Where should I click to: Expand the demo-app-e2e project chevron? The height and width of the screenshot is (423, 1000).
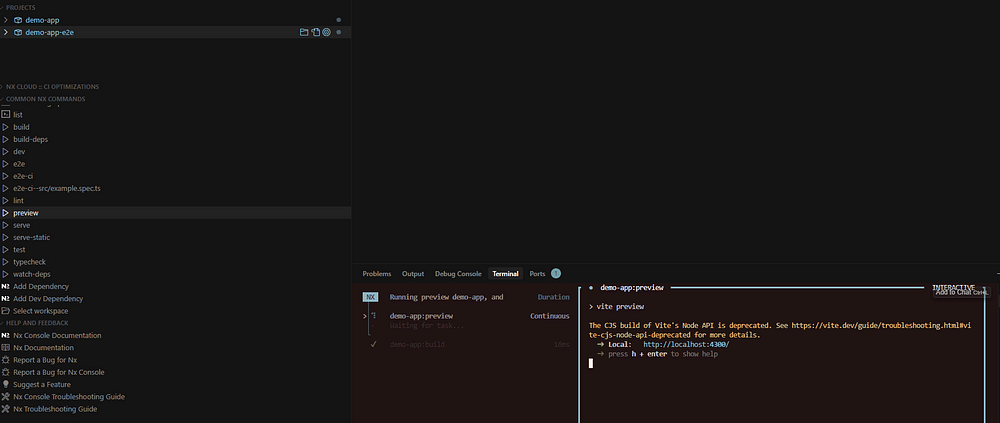coord(6,32)
